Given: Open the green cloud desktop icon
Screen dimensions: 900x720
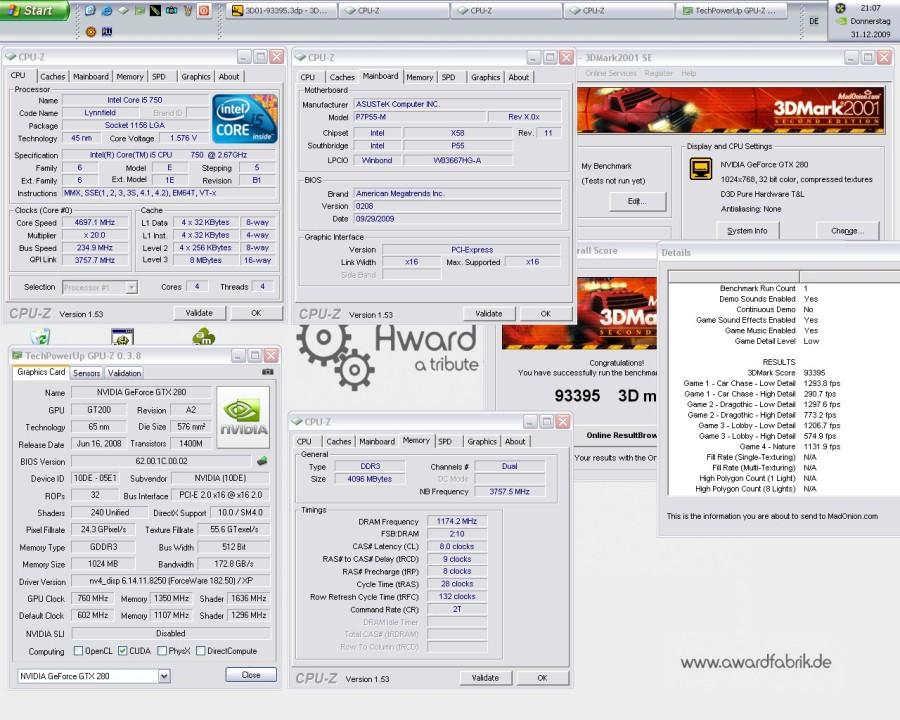Looking at the screenshot, I should point(204,336).
